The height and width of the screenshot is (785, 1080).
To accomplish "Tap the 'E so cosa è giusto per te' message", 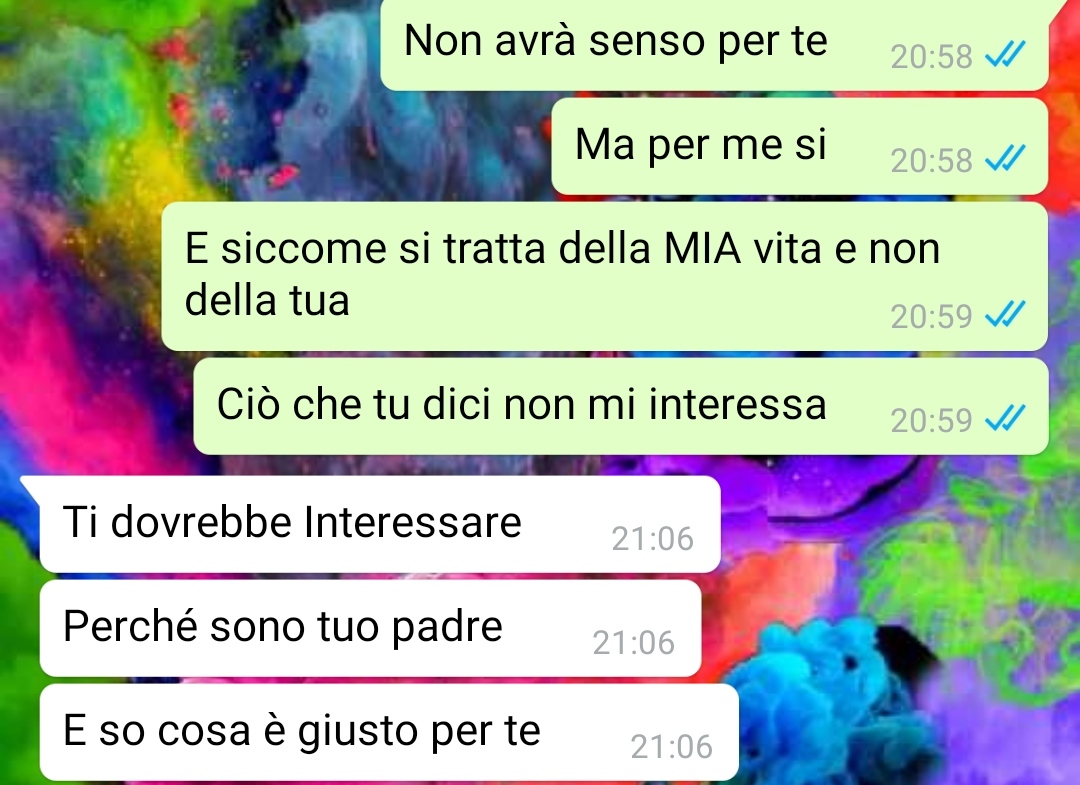I will click(x=389, y=732).
